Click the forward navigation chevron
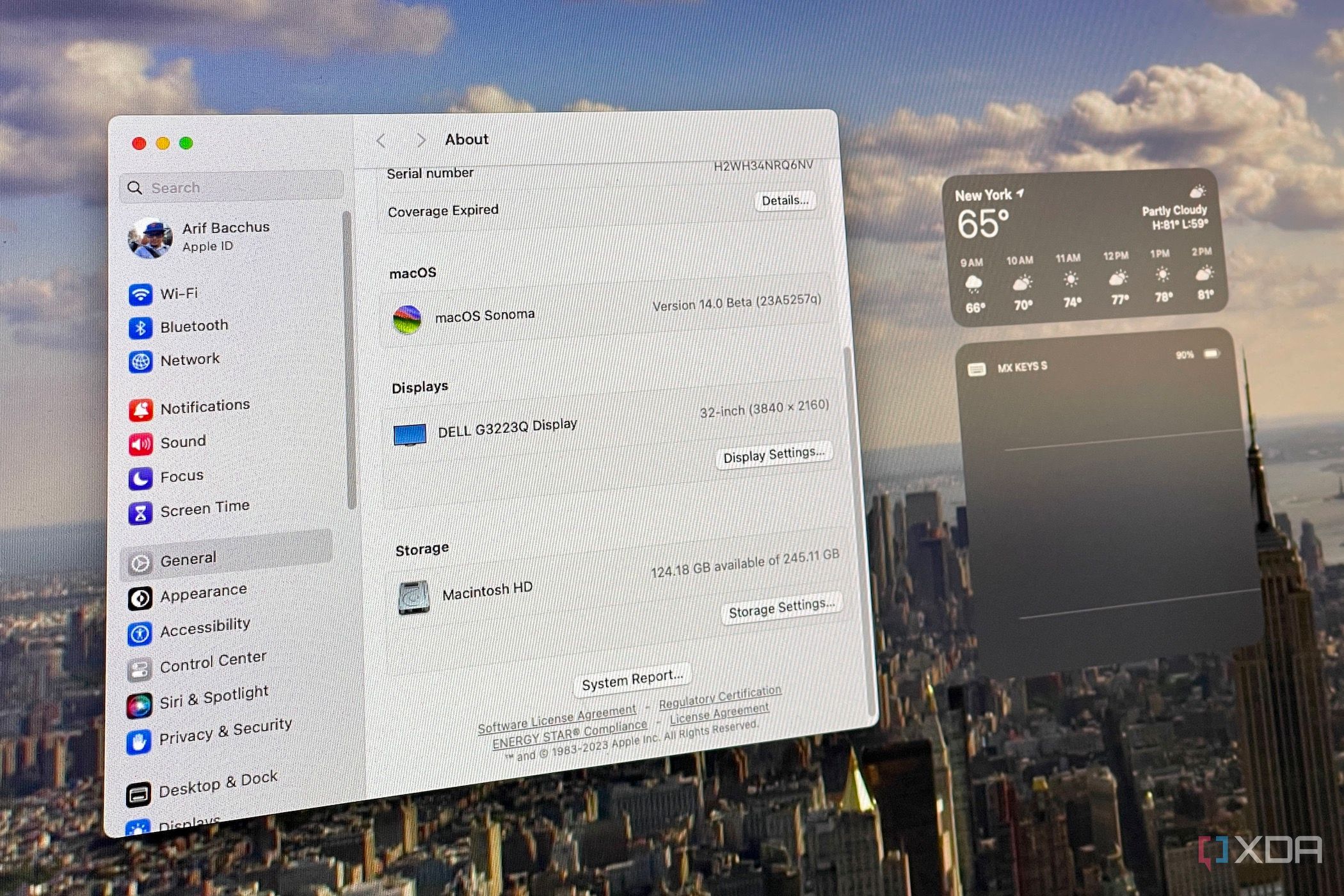Screen dimensions: 1344x896 point(420,140)
